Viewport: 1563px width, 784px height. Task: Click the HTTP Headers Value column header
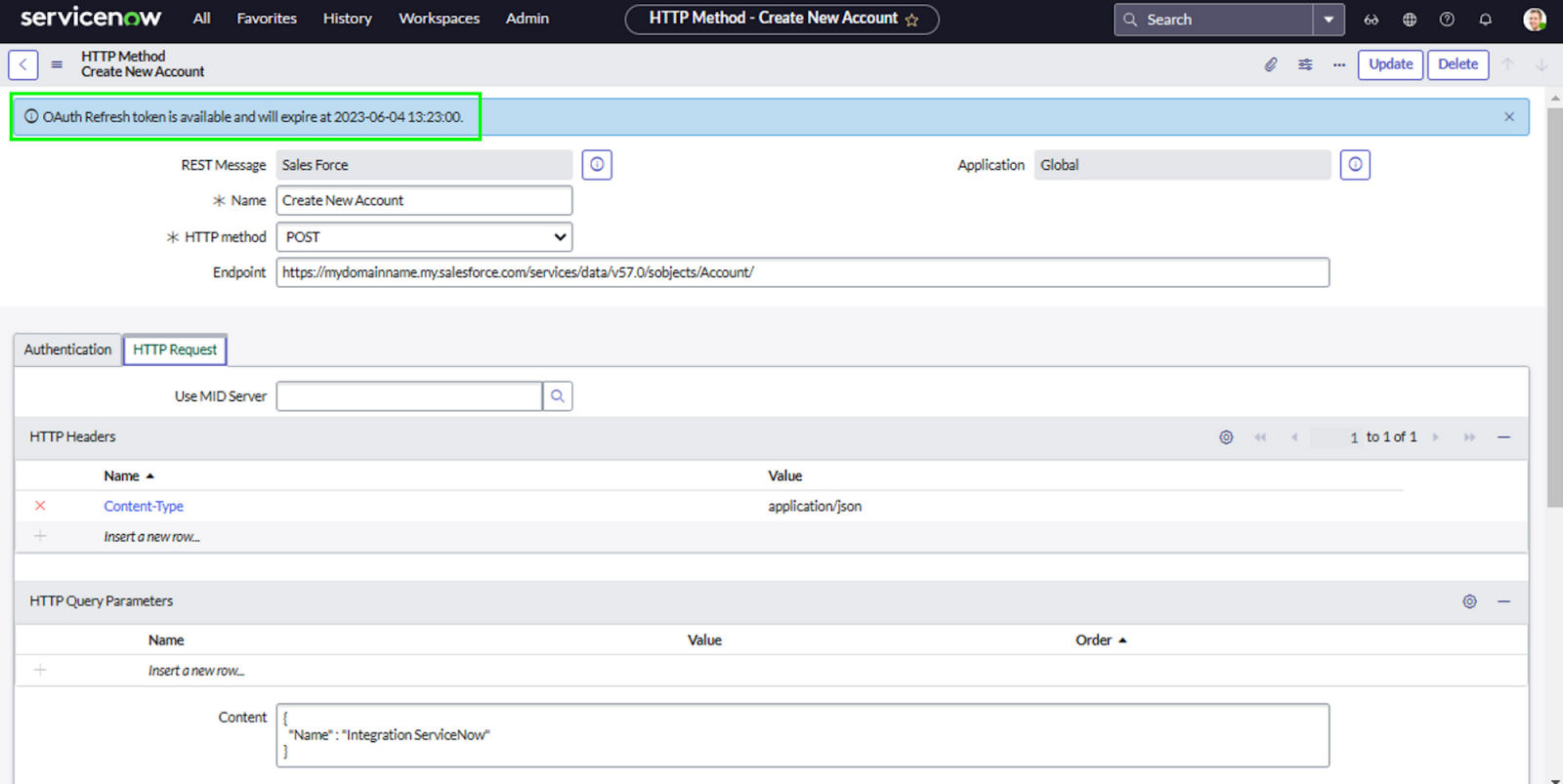(x=784, y=475)
